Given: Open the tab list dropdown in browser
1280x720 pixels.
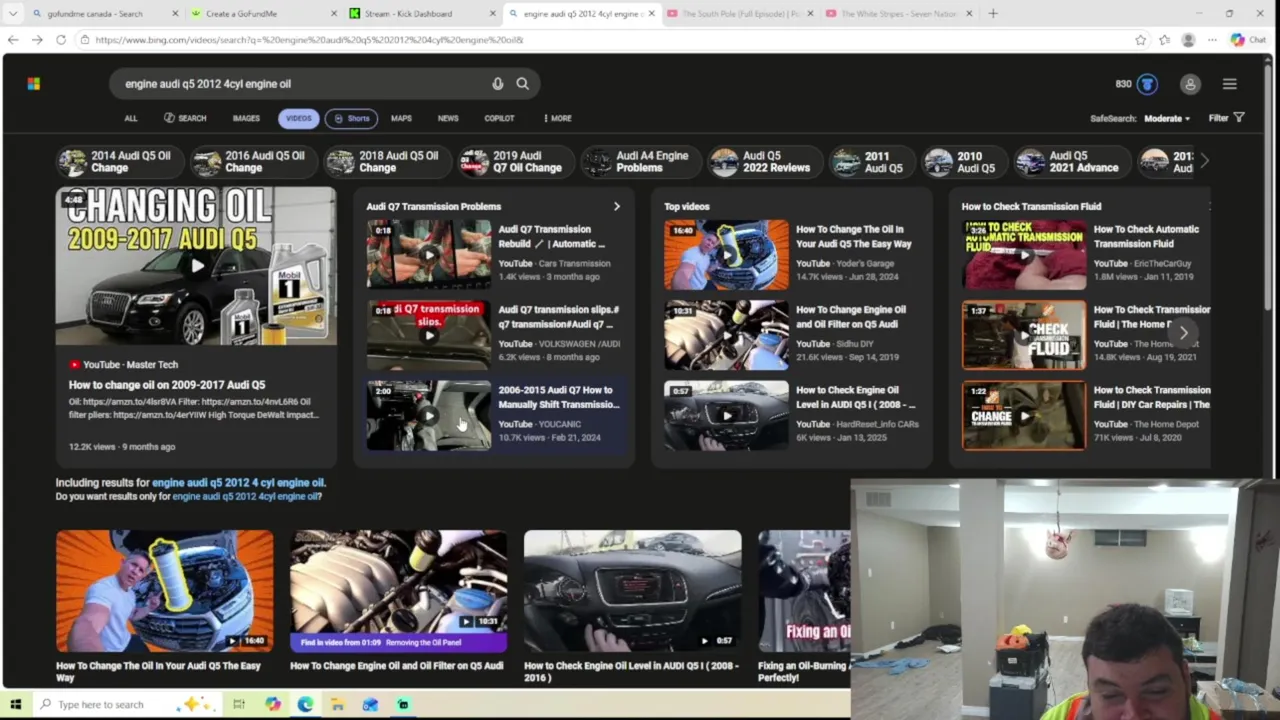Looking at the screenshot, I should click(x=13, y=14).
